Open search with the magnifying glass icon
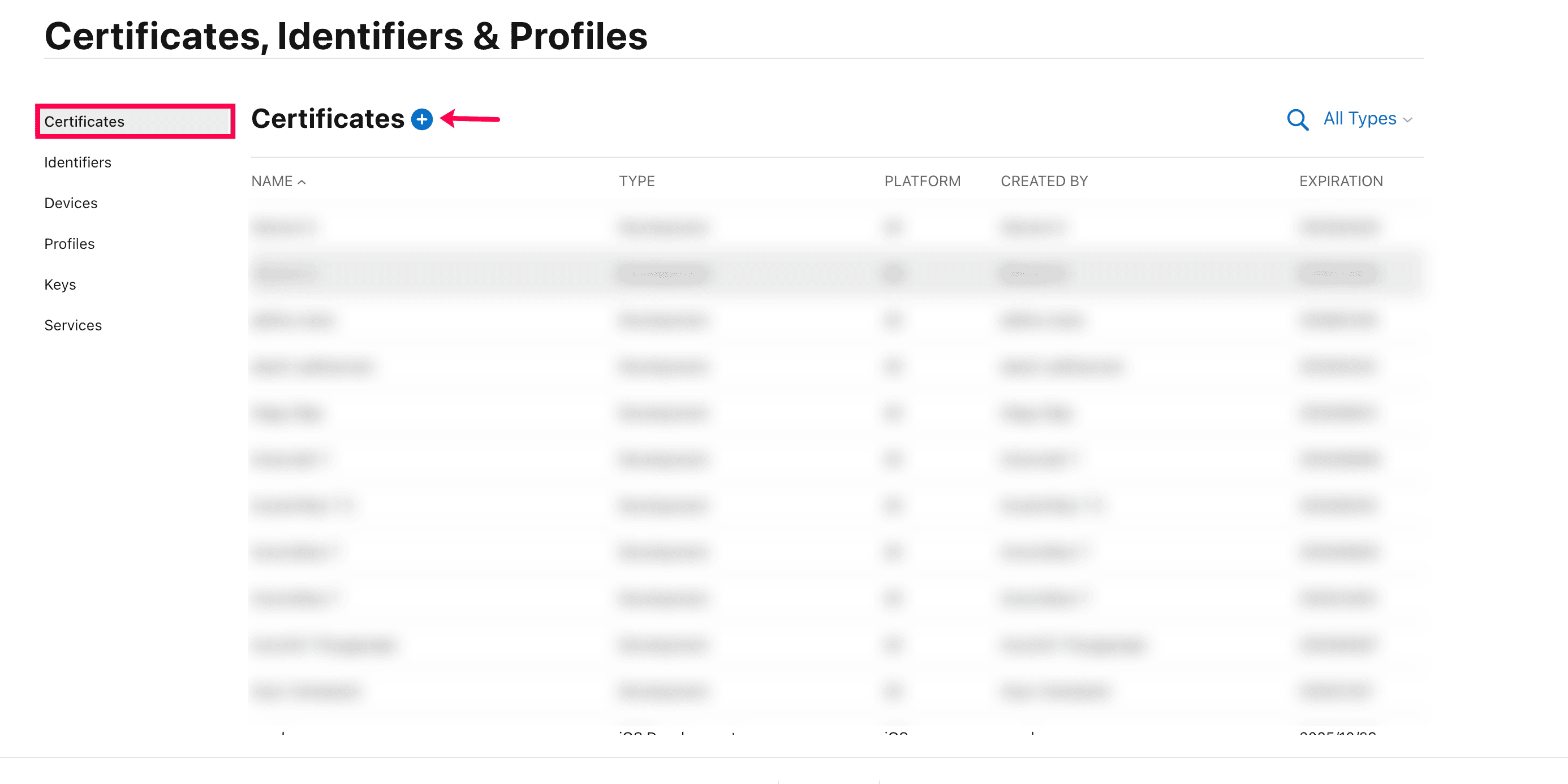Viewport: 1568px width, 784px height. (x=1297, y=119)
